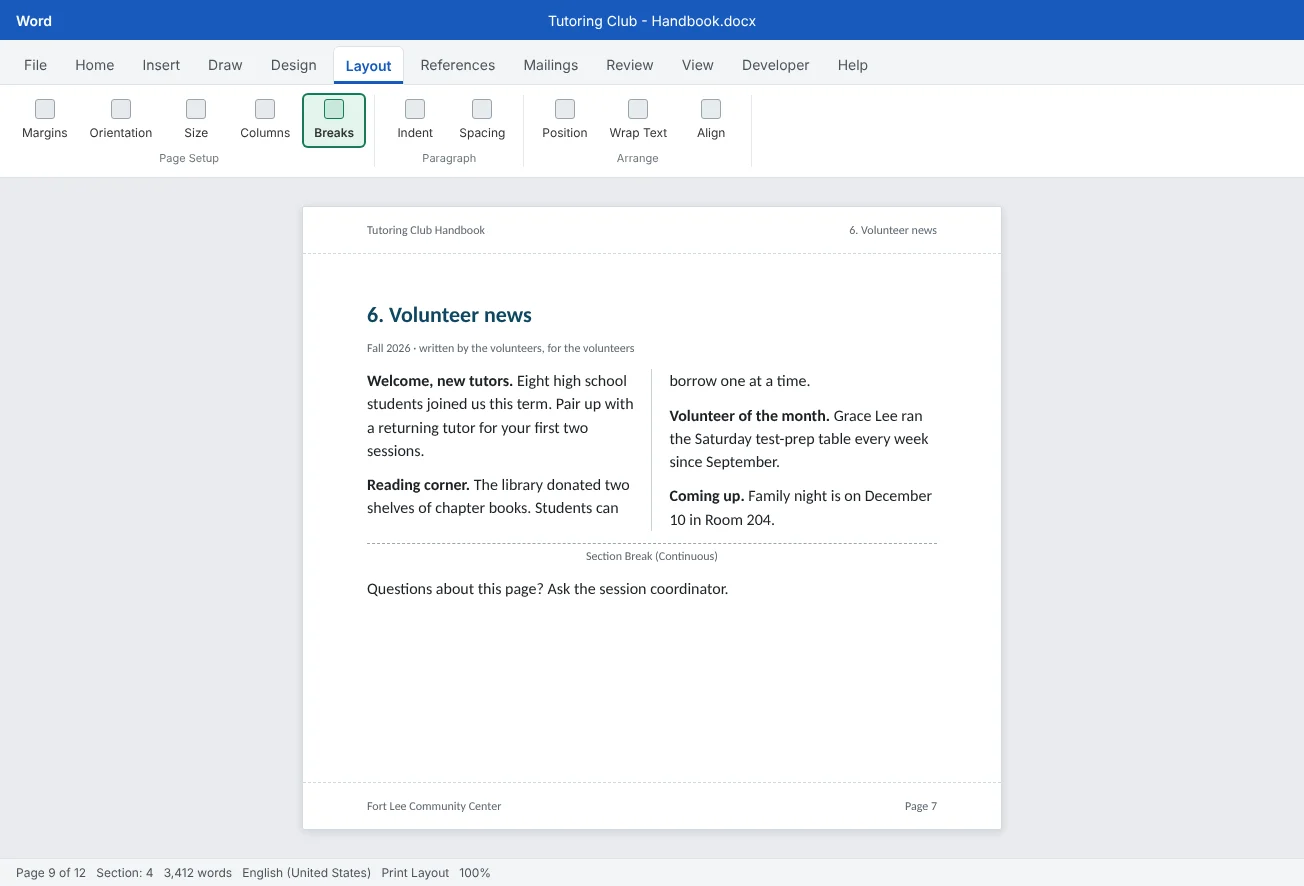Image resolution: width=1304 pixels, height=886 pixels.
Task: Open the Draw tab
Action: 225,65
